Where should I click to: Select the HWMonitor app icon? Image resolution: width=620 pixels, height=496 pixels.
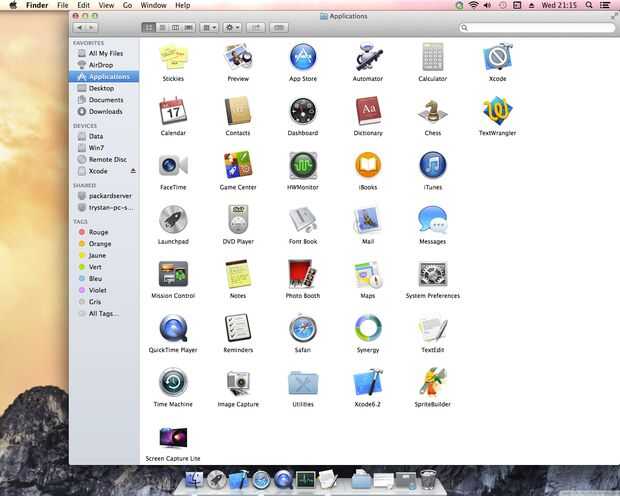[303, 166]
